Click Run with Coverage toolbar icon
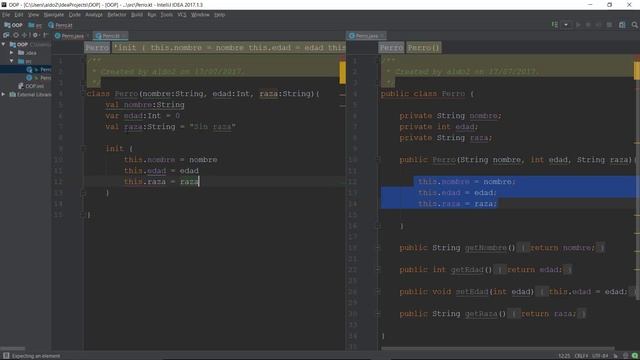 (598, 25)
